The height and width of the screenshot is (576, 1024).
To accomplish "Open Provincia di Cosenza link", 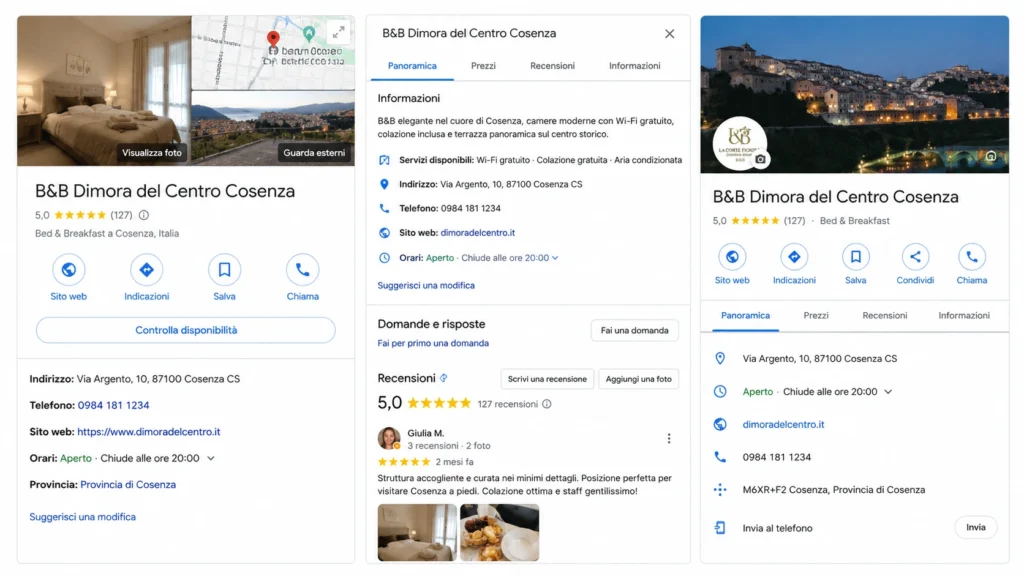I will click(128, 485).
